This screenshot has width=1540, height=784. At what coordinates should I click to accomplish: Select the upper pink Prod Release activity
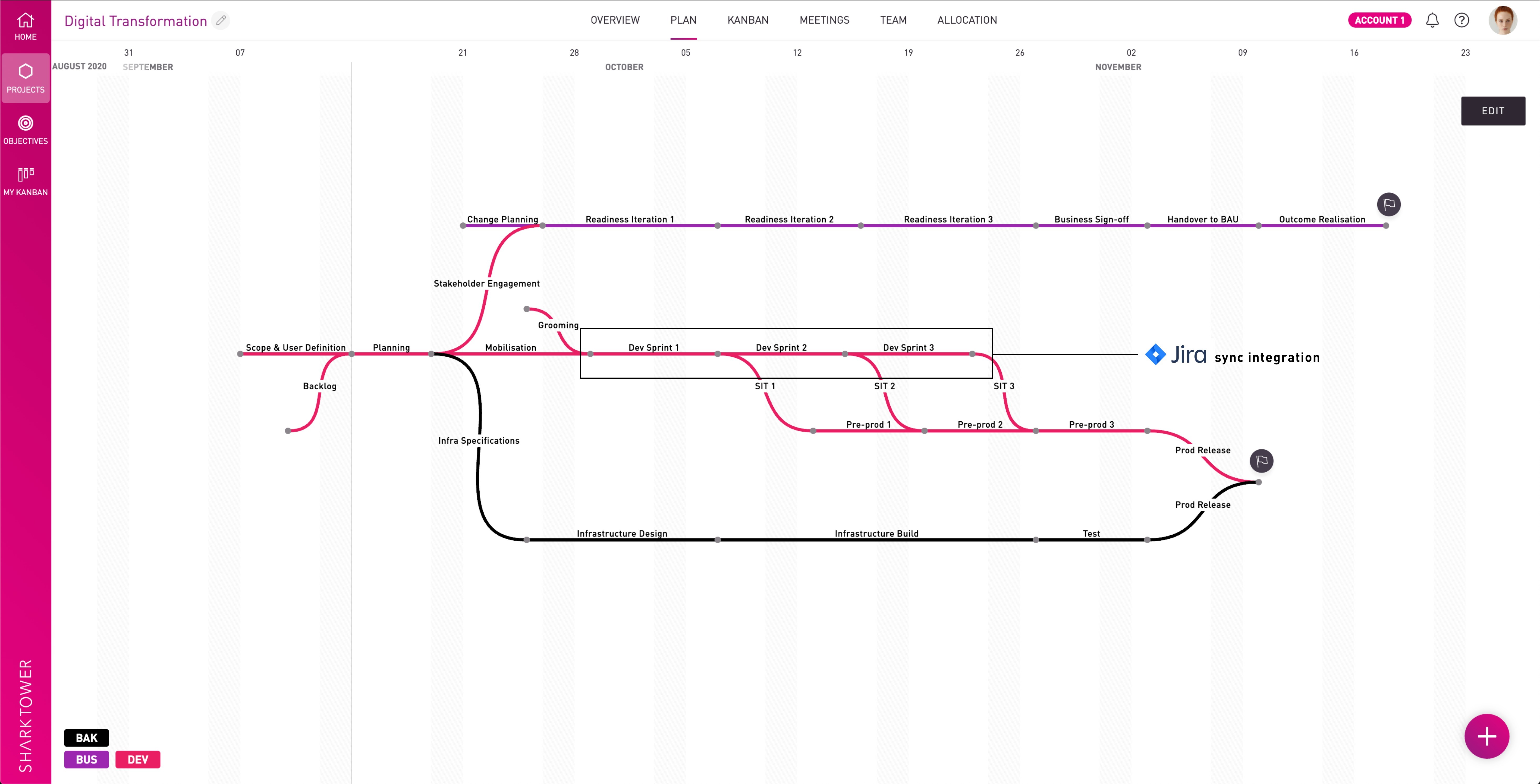[1202, 450]
